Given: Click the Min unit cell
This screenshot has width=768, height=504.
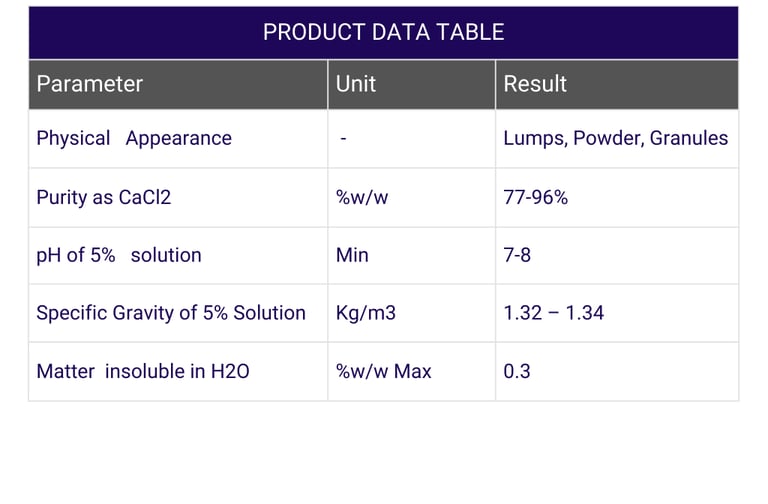Looking at the screenshot, I should 352,255.
